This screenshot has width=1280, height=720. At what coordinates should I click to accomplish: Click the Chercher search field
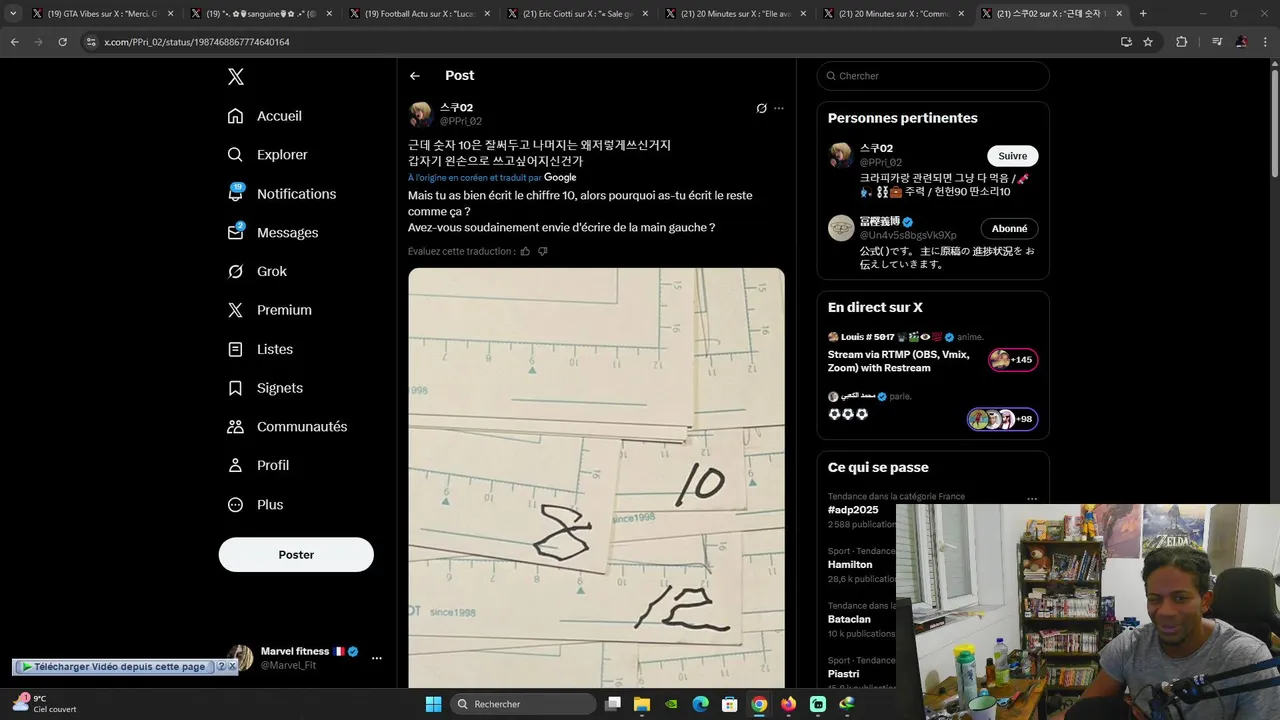tap(933, 76)
